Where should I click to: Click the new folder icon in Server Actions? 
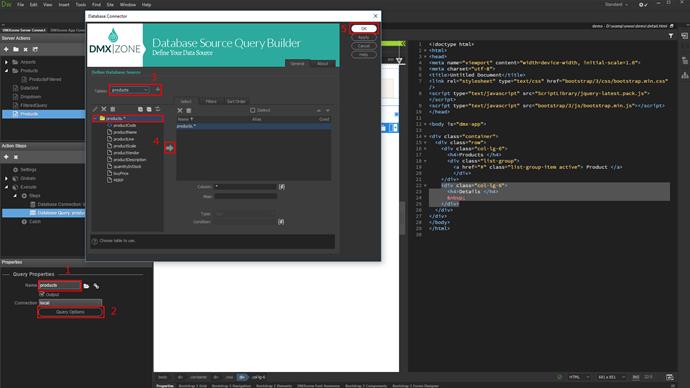pyautogui.click(x=16, y=49)
